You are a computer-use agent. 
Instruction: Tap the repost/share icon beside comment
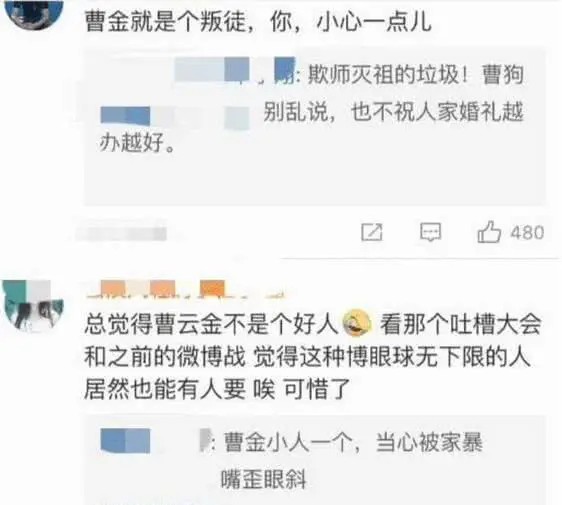coord(372,232)
